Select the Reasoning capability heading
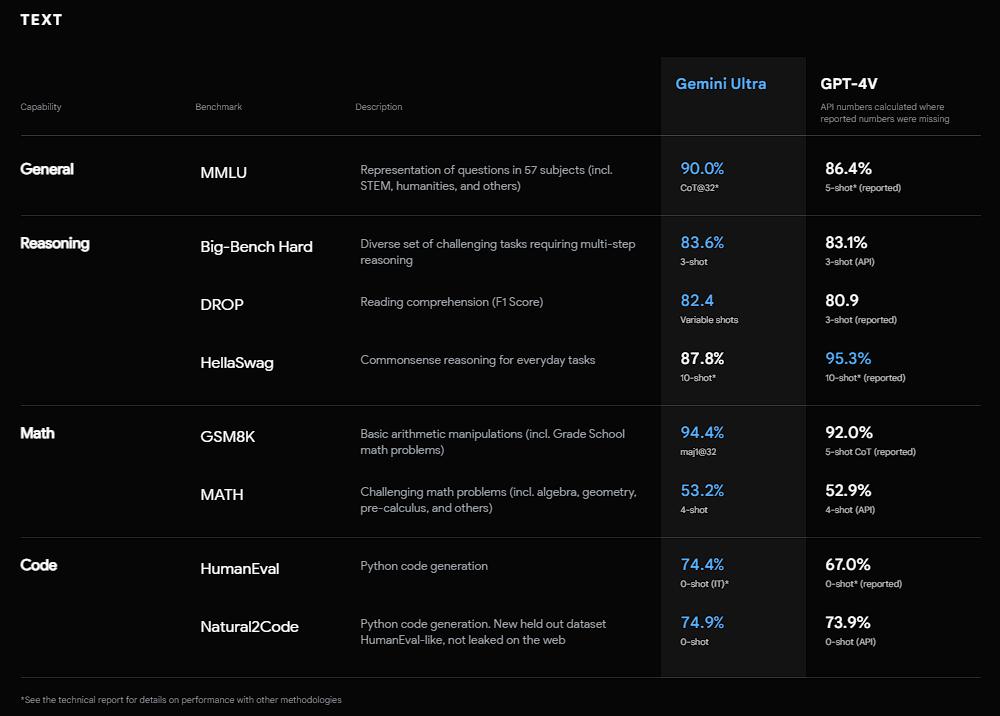This screenshot has width=1000, height=716. pyautogui.click(x=55, y=243)
